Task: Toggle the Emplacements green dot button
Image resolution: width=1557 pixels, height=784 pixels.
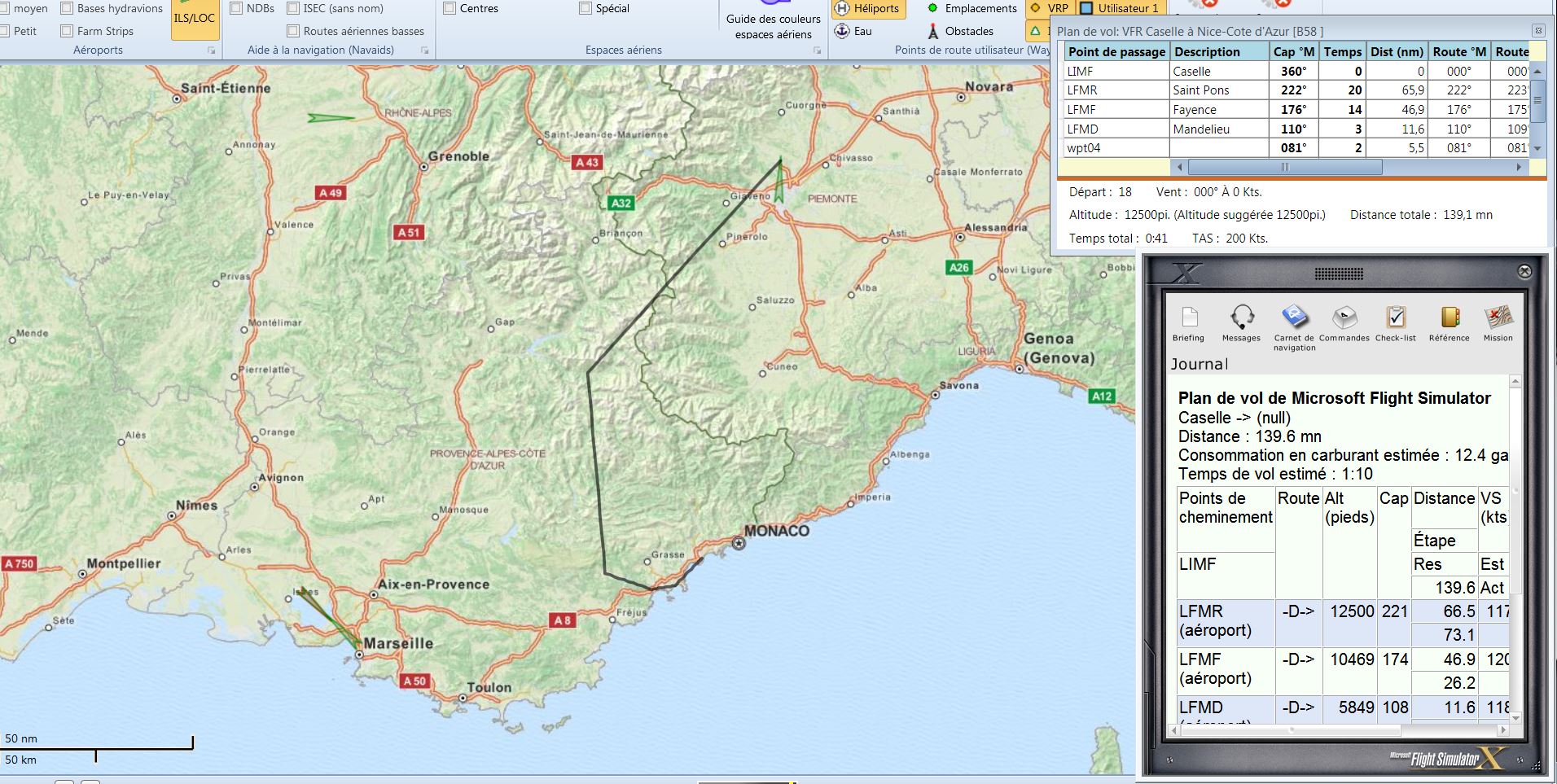Action: 972,8
